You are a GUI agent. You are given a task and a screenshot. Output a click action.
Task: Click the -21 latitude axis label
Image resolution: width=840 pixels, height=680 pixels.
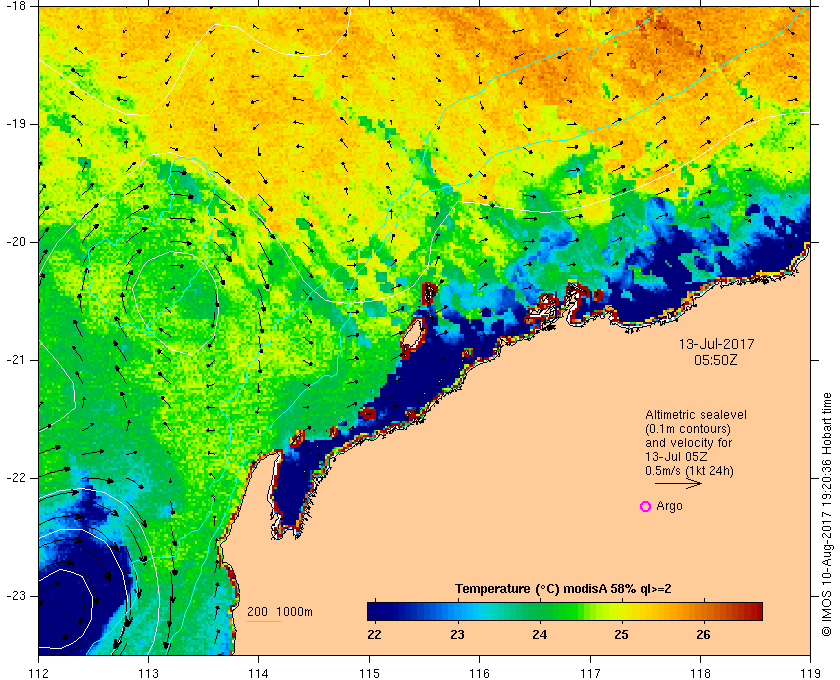[x=16, y=360]
